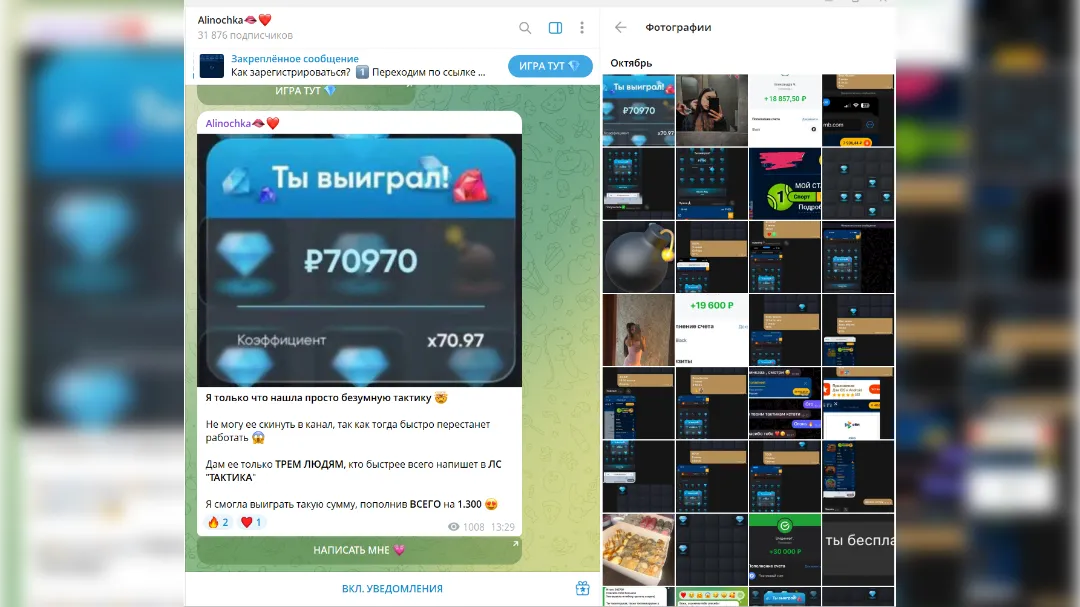This screenshot has height=607, width=1080.
Task: Open the + 18 857,50 ₽ photo thumbnail
Action: [x=784, y=110]
